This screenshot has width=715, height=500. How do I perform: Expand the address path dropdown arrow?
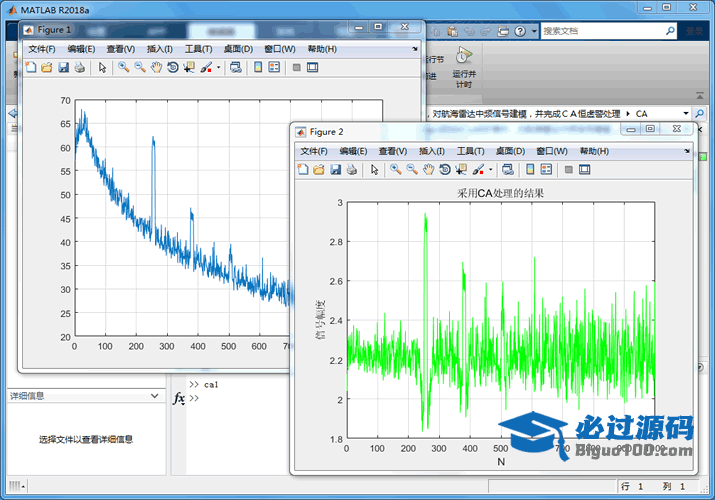[x=686, y=114]
